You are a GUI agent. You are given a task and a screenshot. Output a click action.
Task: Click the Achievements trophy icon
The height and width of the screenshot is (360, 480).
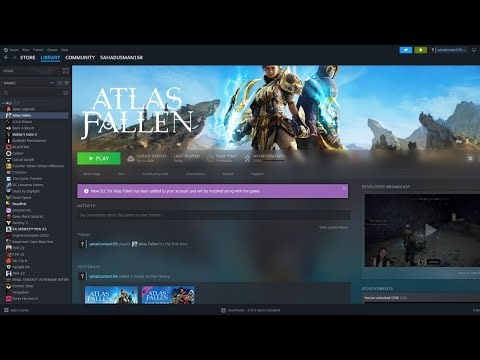[247, 158]
